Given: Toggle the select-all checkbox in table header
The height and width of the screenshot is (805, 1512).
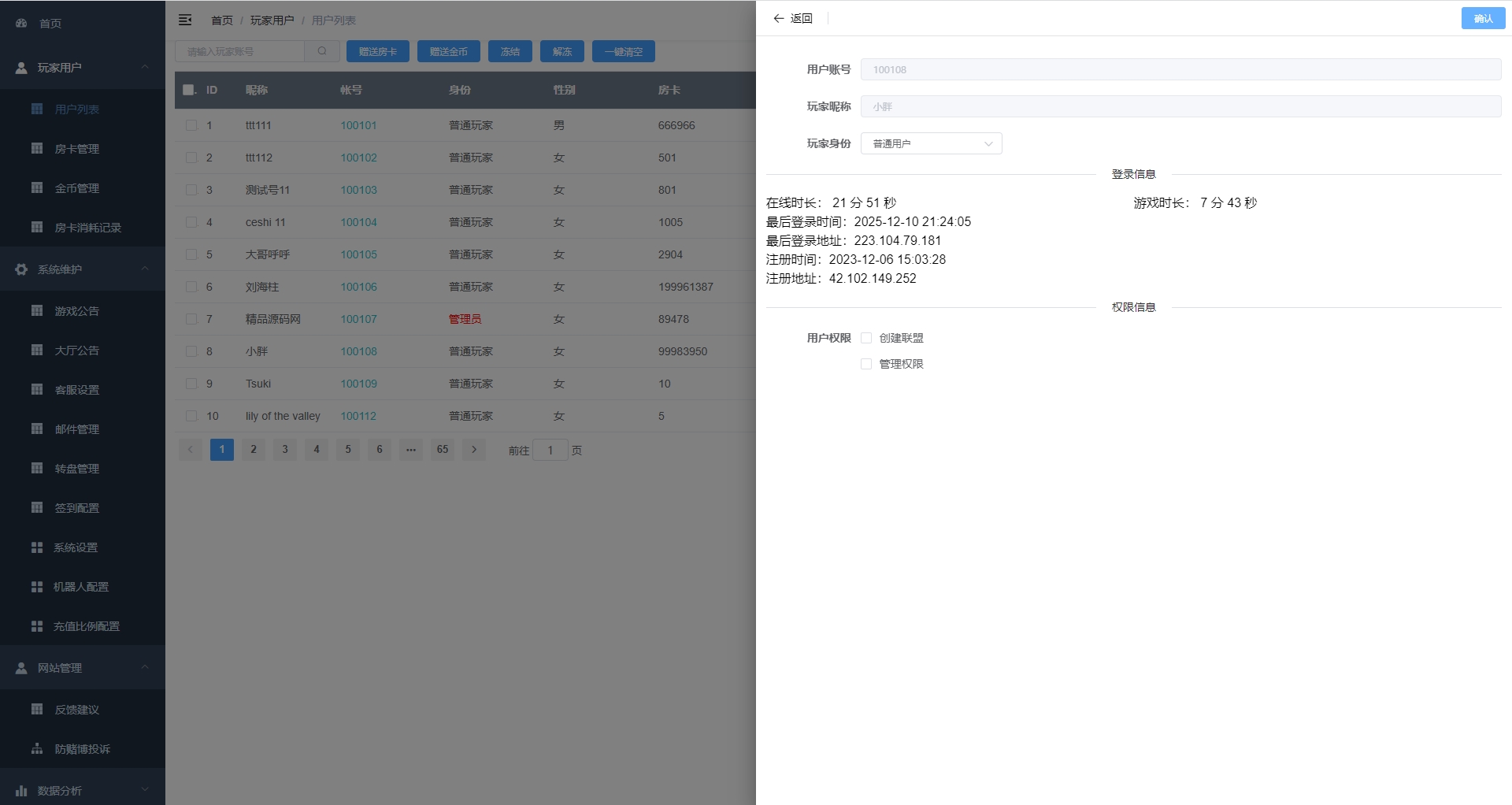Looking at the screenshot, I should [189, 90].
